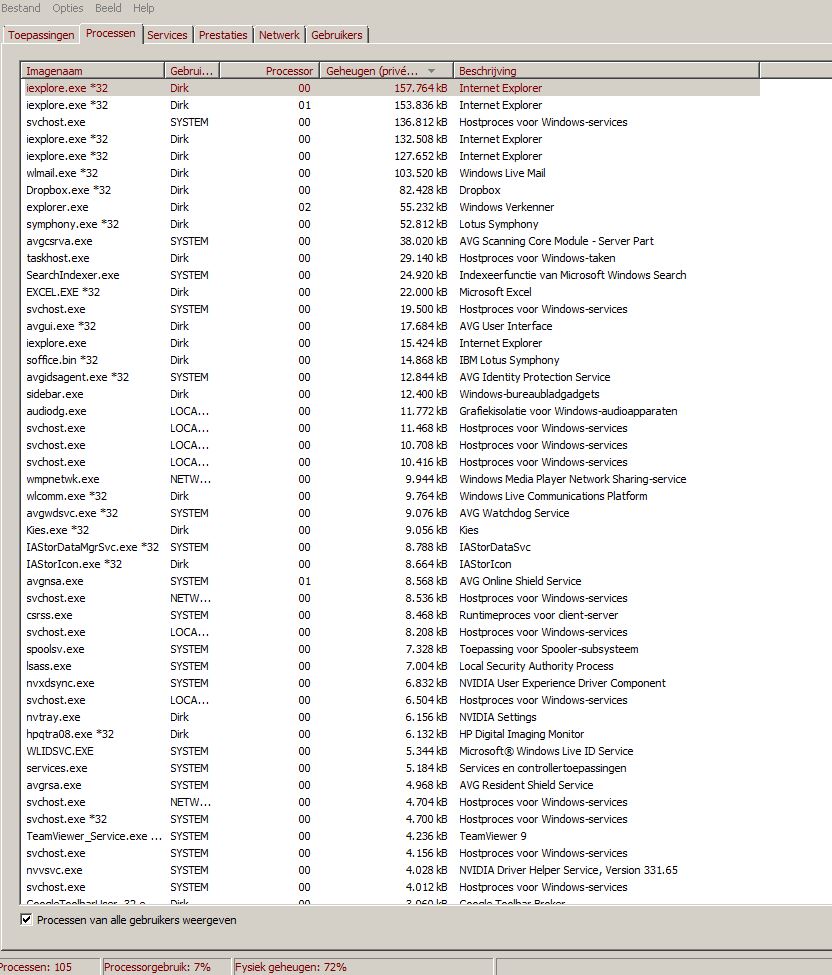Sort by the Processor column header
Image resolution: width=832 pixels, height=975 pixels.
coord(270,70)
